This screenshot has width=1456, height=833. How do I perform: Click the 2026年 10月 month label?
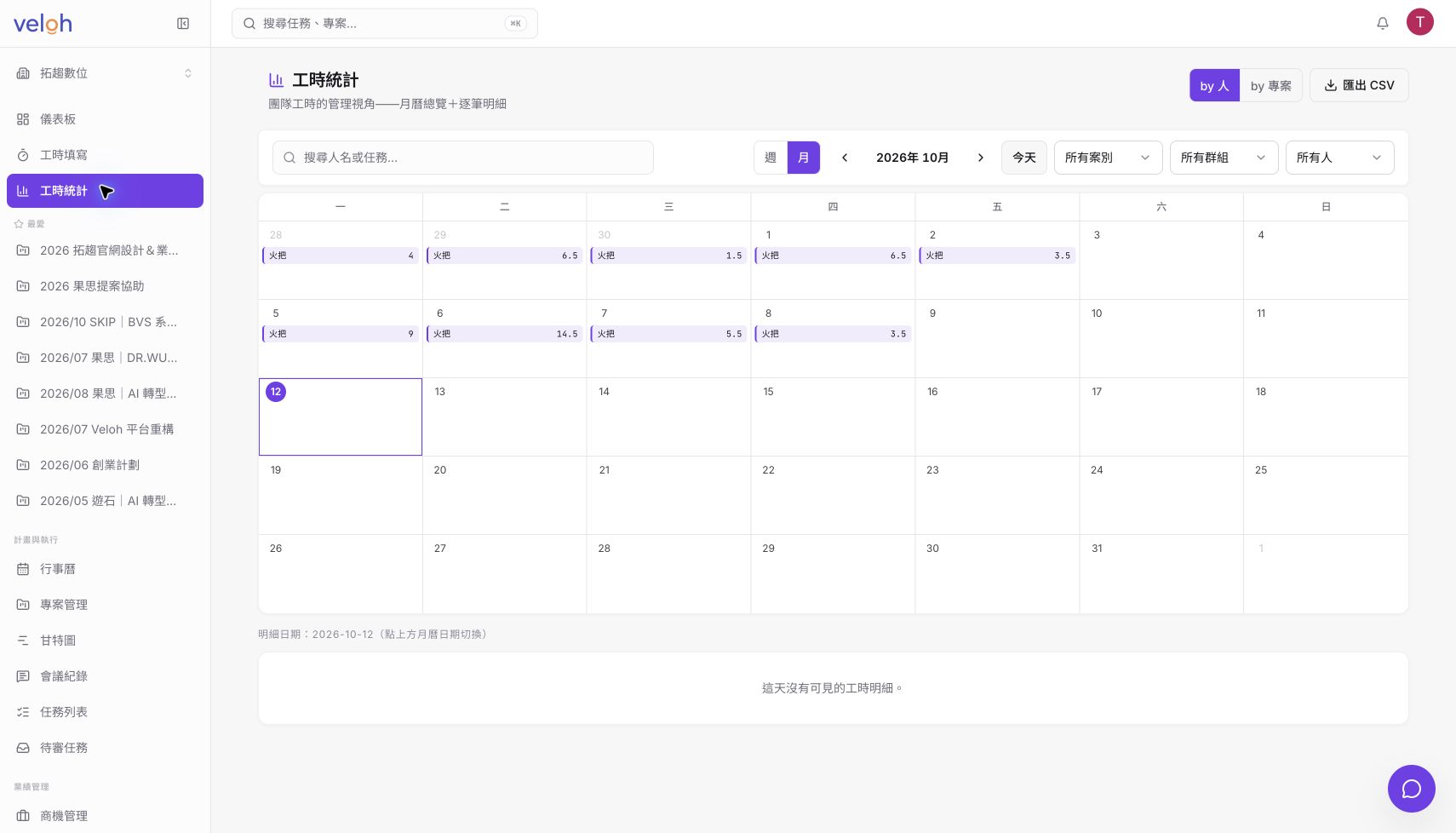point(912,158)
